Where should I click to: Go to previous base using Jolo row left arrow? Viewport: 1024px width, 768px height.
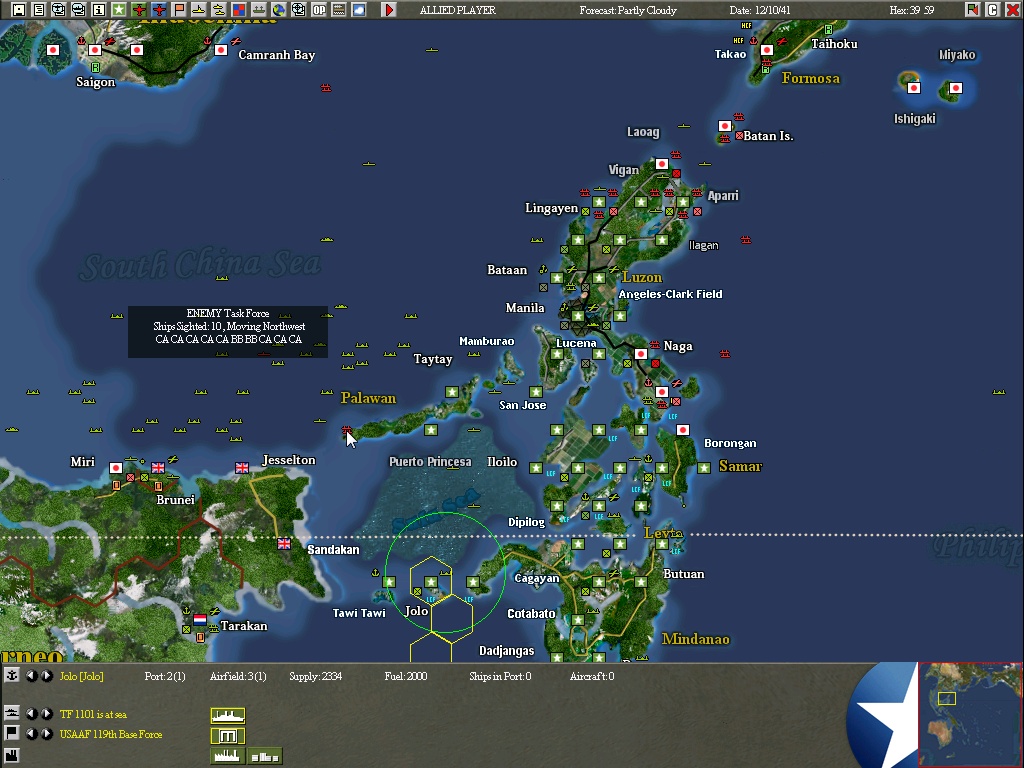[31, 676]
